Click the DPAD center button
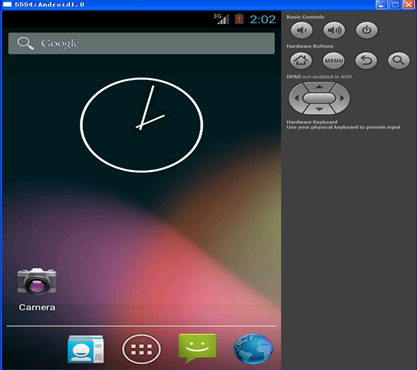This screenshot has height=370, width=417. coord(319,98)
